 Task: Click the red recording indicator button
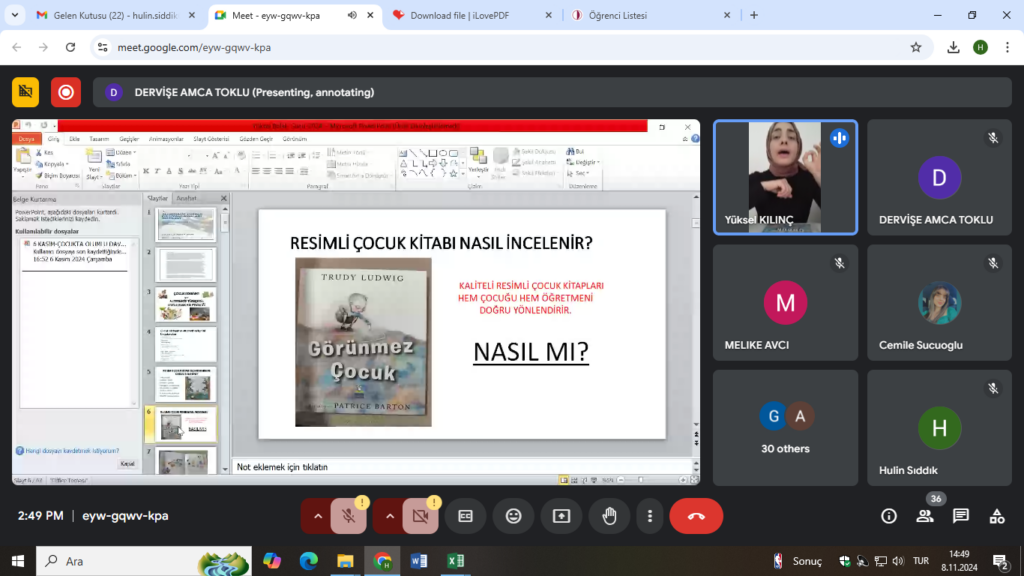pyautogui.click(x=66, y=92)
